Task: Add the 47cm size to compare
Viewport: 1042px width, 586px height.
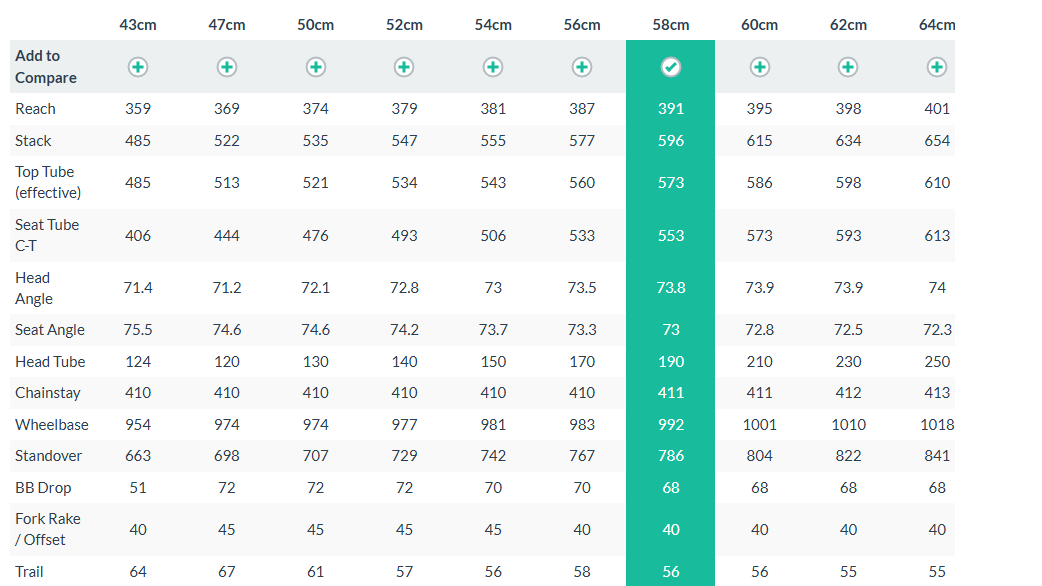Action: (227, 67)
